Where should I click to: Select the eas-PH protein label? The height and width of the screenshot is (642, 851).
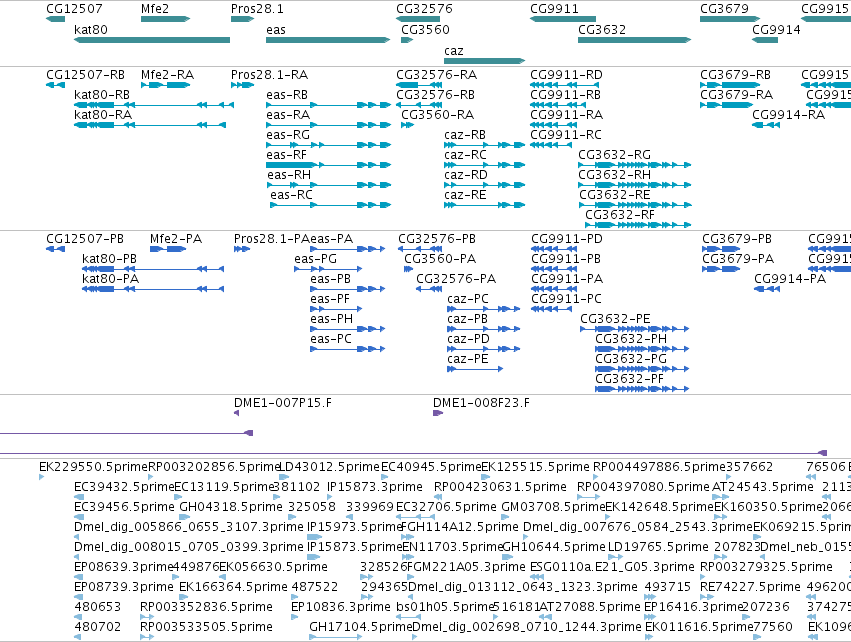(332, 319)
